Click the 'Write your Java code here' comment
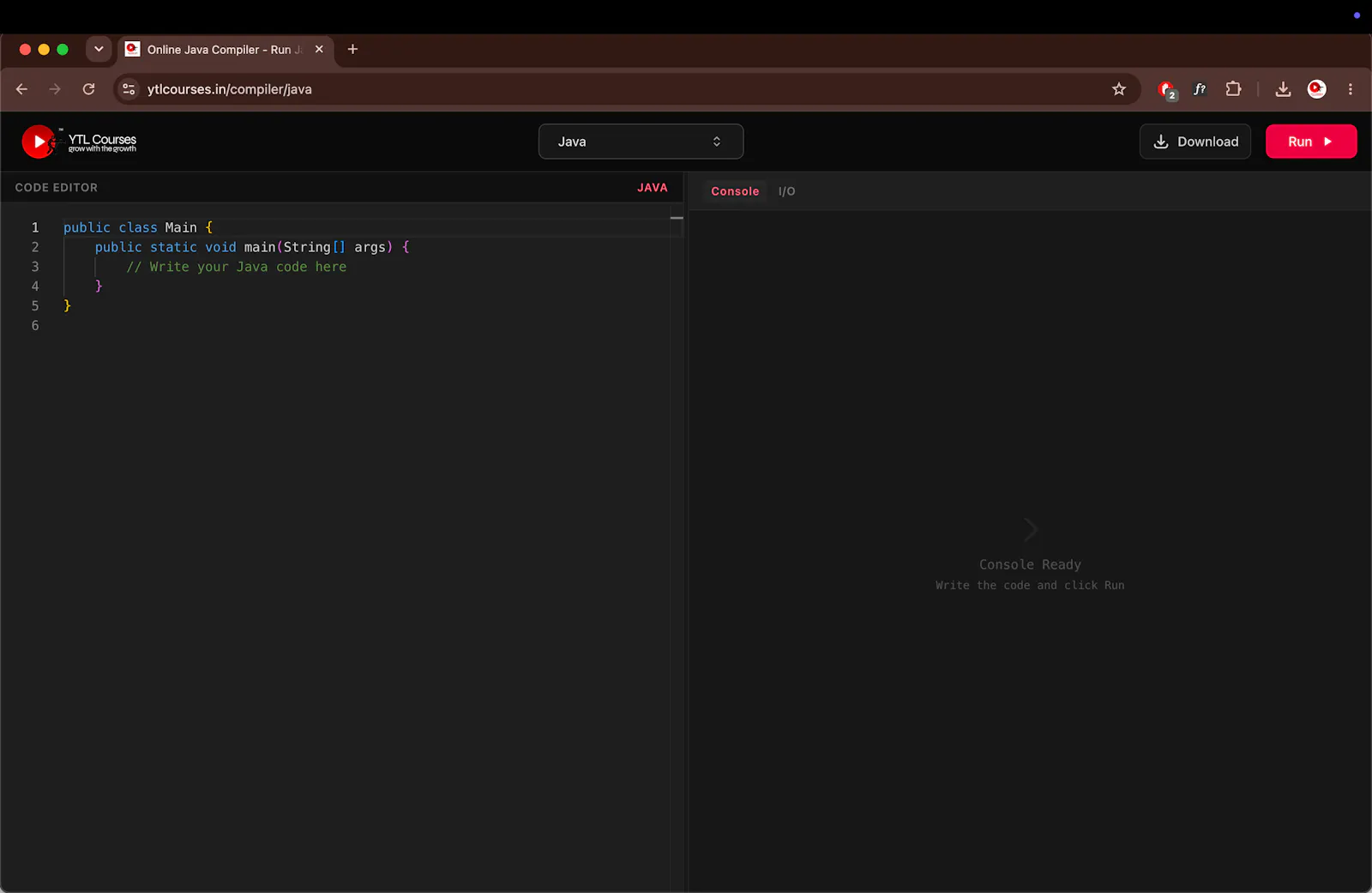This screenshot has width=1372, height=893. [x=237, y=267]
